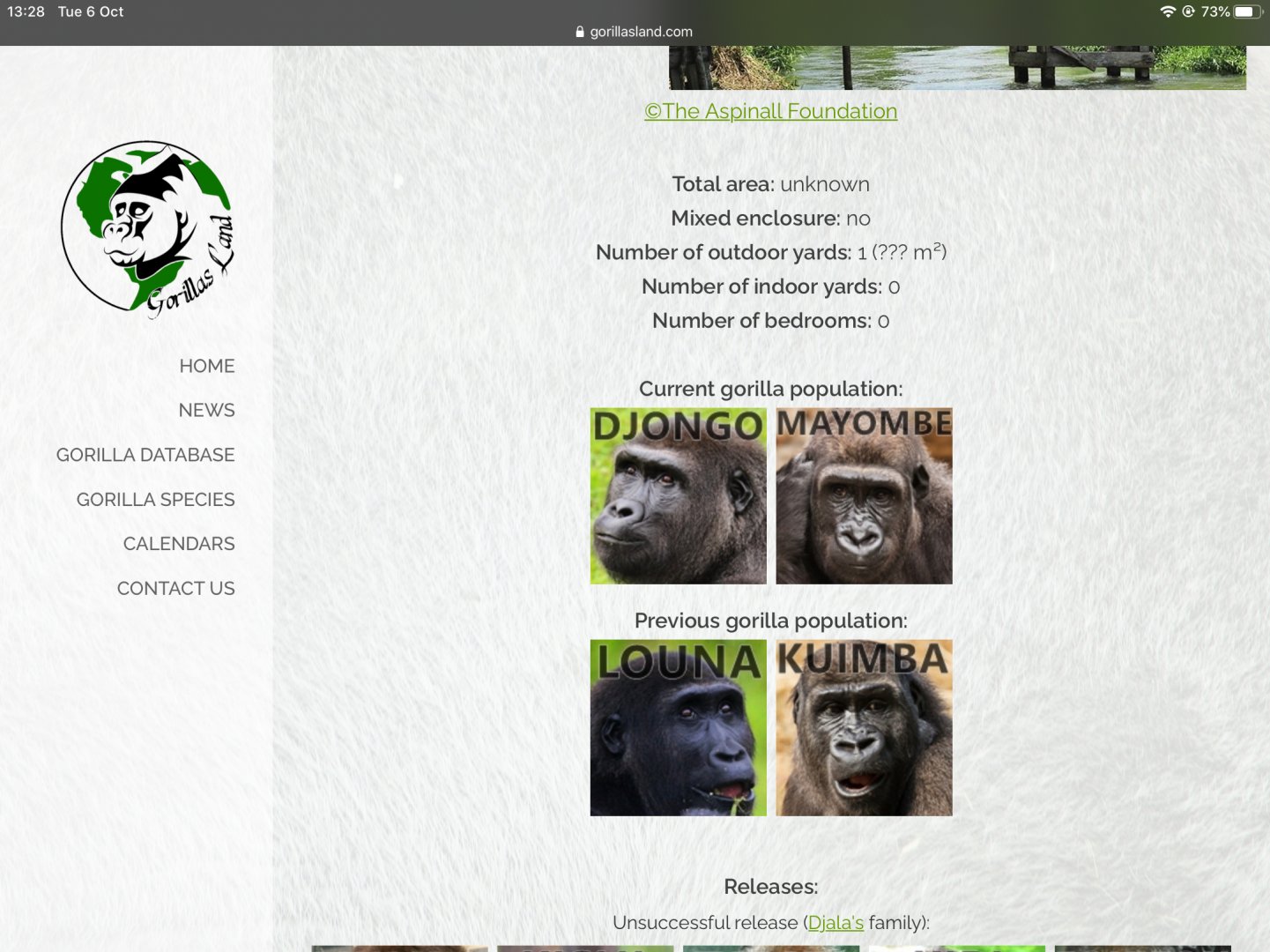
Task: Follow The Aspinall Foundation link
Action: pyautogui.click(x=771, y=111)
